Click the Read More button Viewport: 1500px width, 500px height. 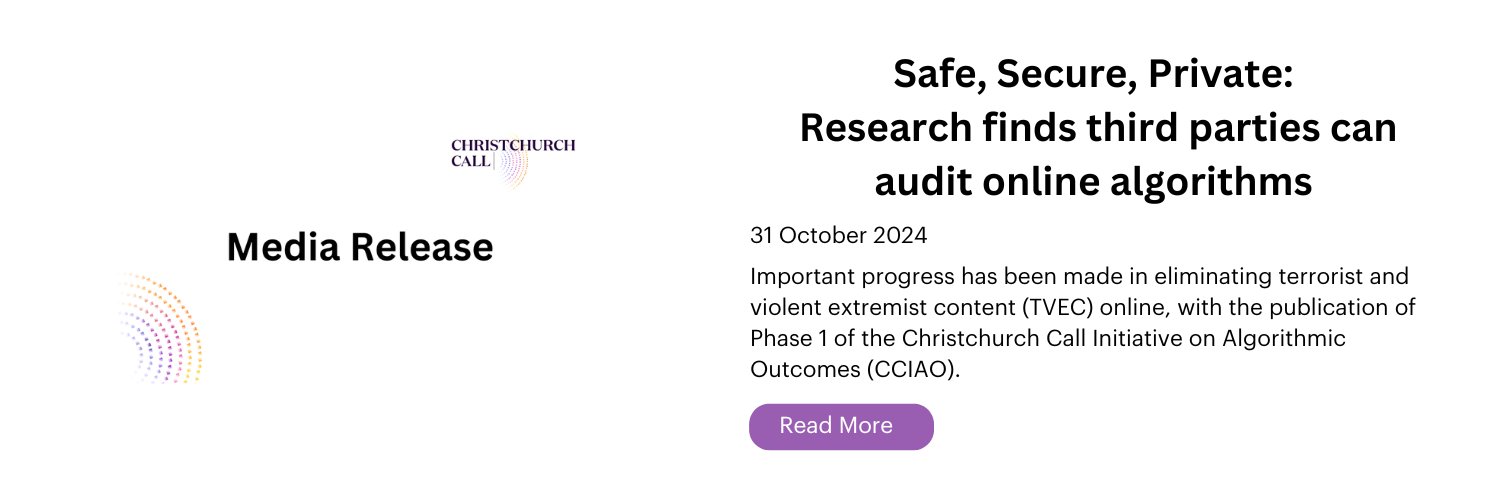point(841,426)
